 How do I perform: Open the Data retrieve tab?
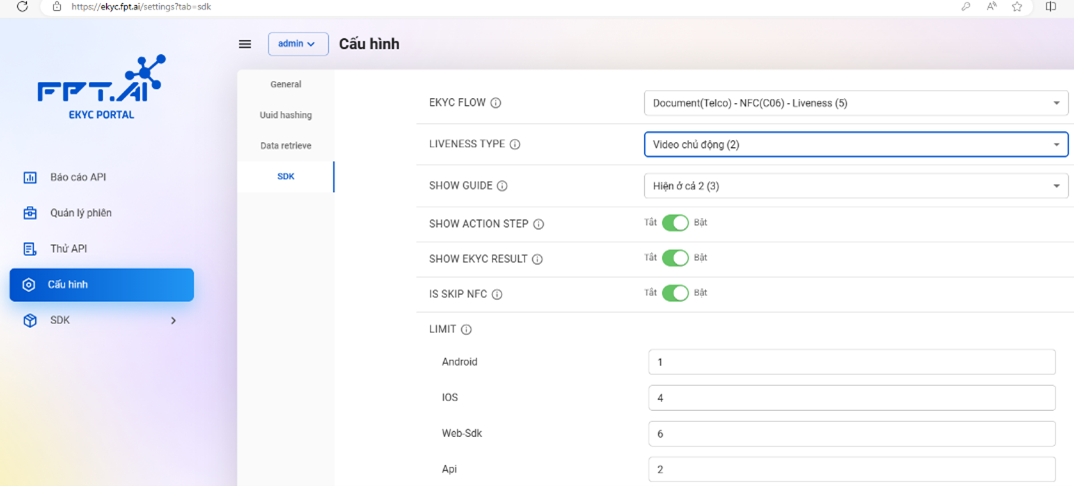pyautogui.click(x=286, y=146)
